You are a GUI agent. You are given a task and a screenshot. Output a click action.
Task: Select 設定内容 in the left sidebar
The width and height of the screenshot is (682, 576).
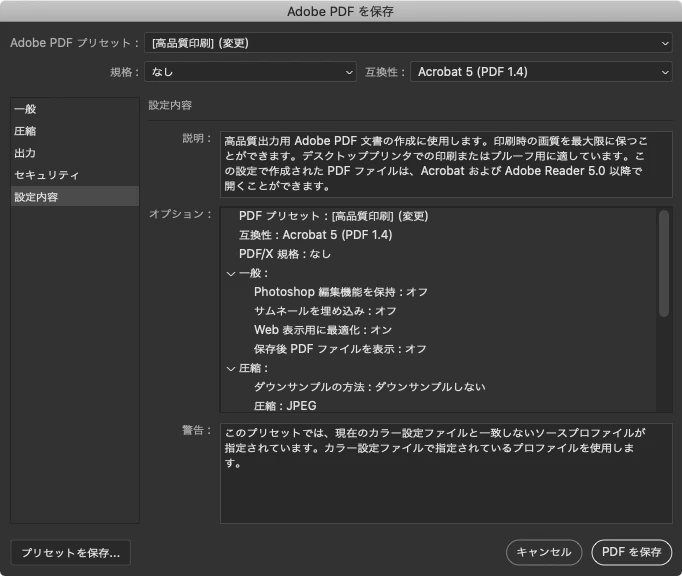point(74,197)
